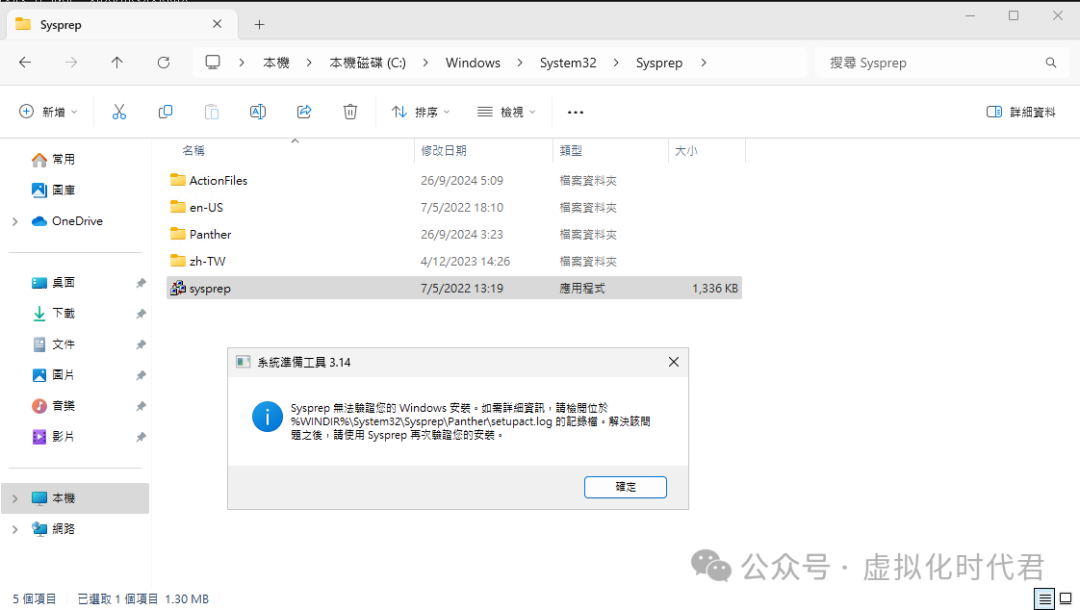
Task: Sort by 修改日期 column header
Action: 444,150
